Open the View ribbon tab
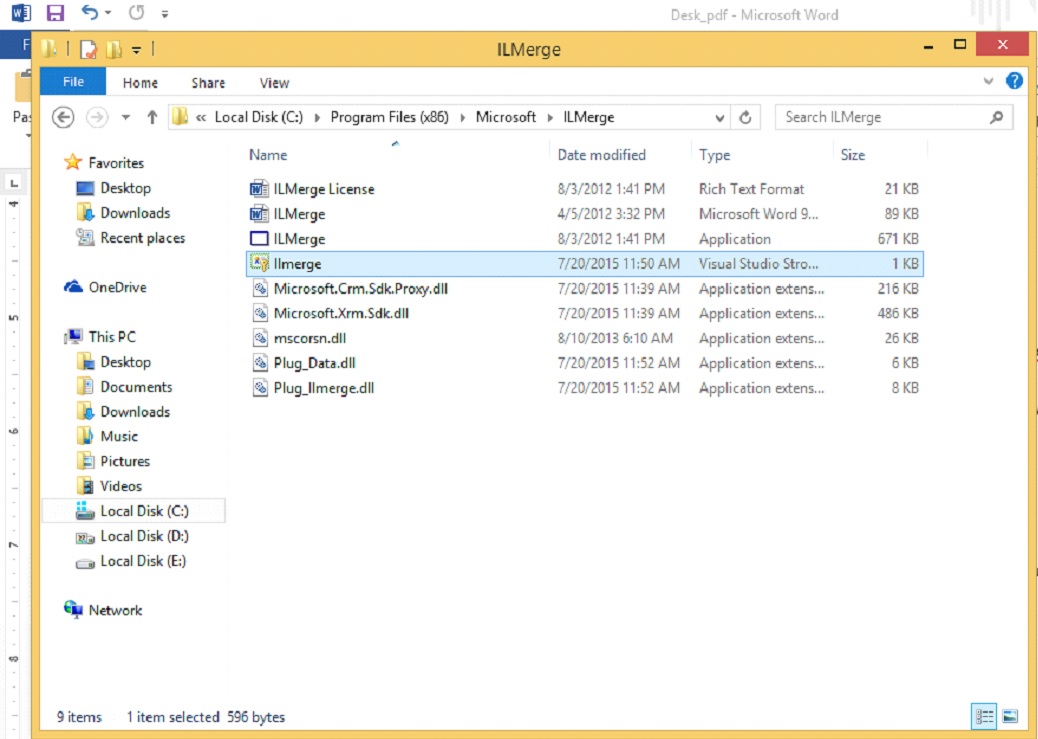 point(274,83)
